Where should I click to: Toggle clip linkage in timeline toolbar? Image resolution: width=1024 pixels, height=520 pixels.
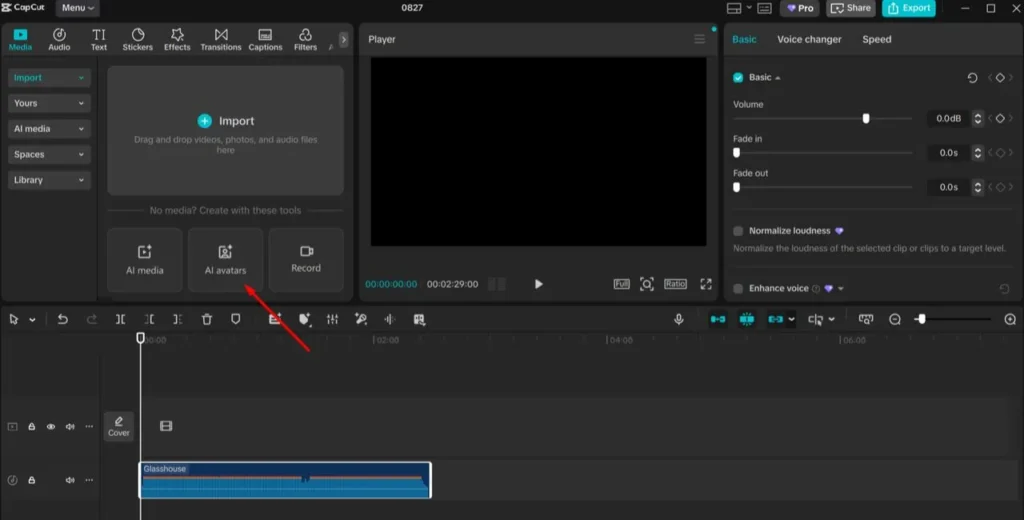tap(775, 319)
